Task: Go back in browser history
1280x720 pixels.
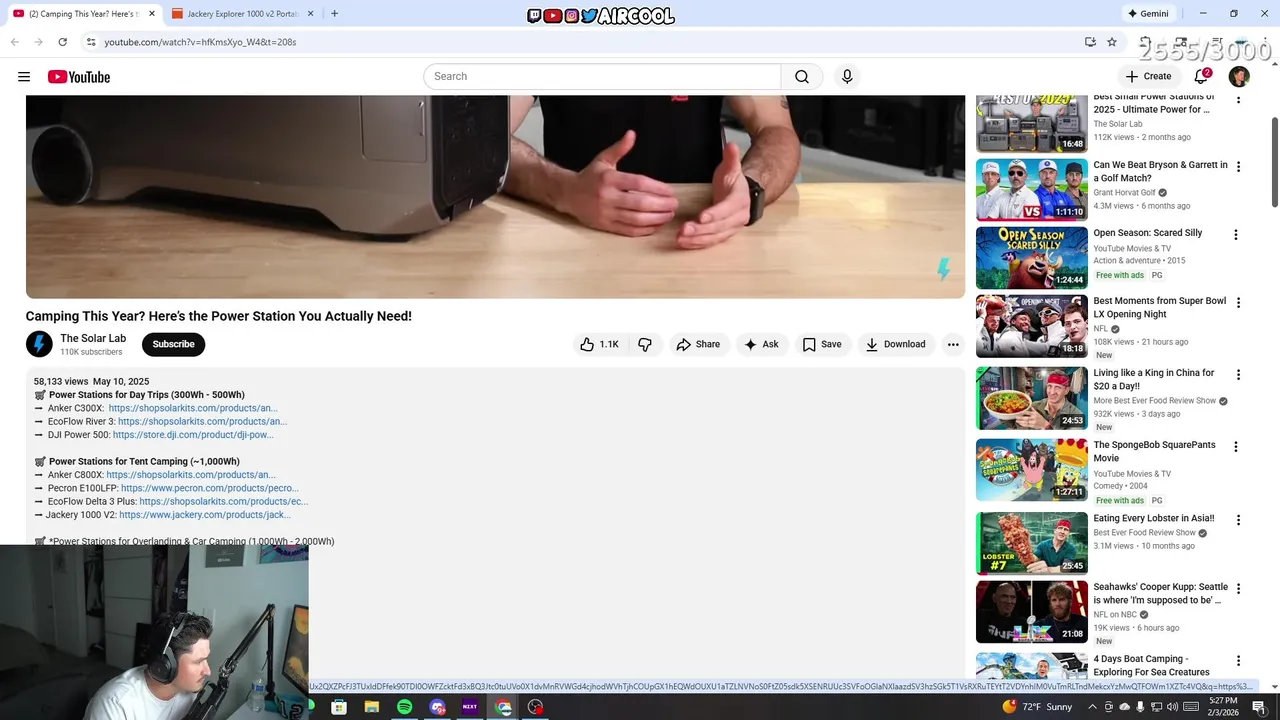Action: coord(15,42)
